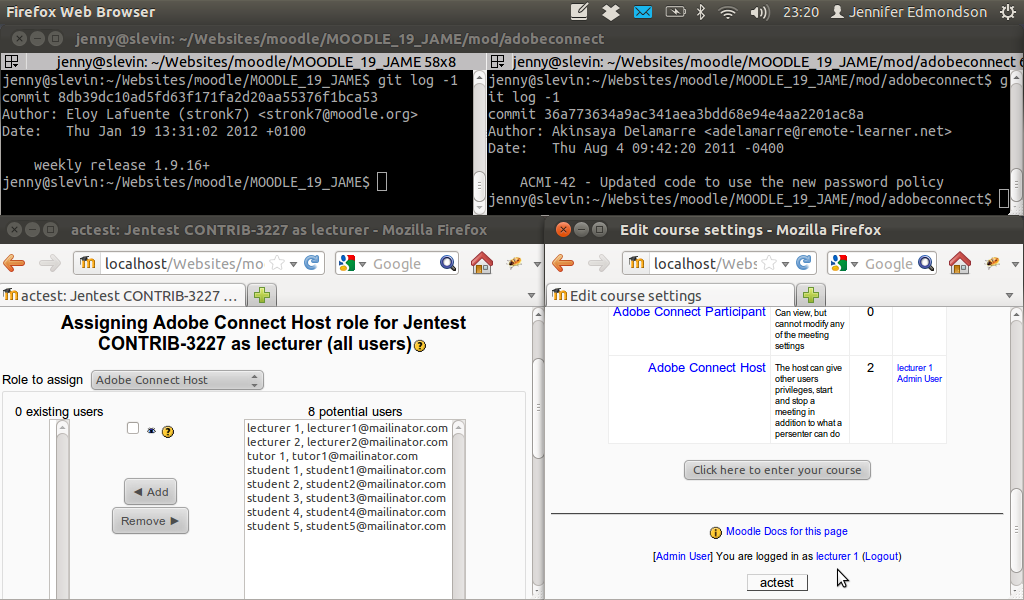The height and width of the screenshot is (600, 1024).
Task: Bookmark page star in Edit course settings window
Action: [x=769, y=263]
